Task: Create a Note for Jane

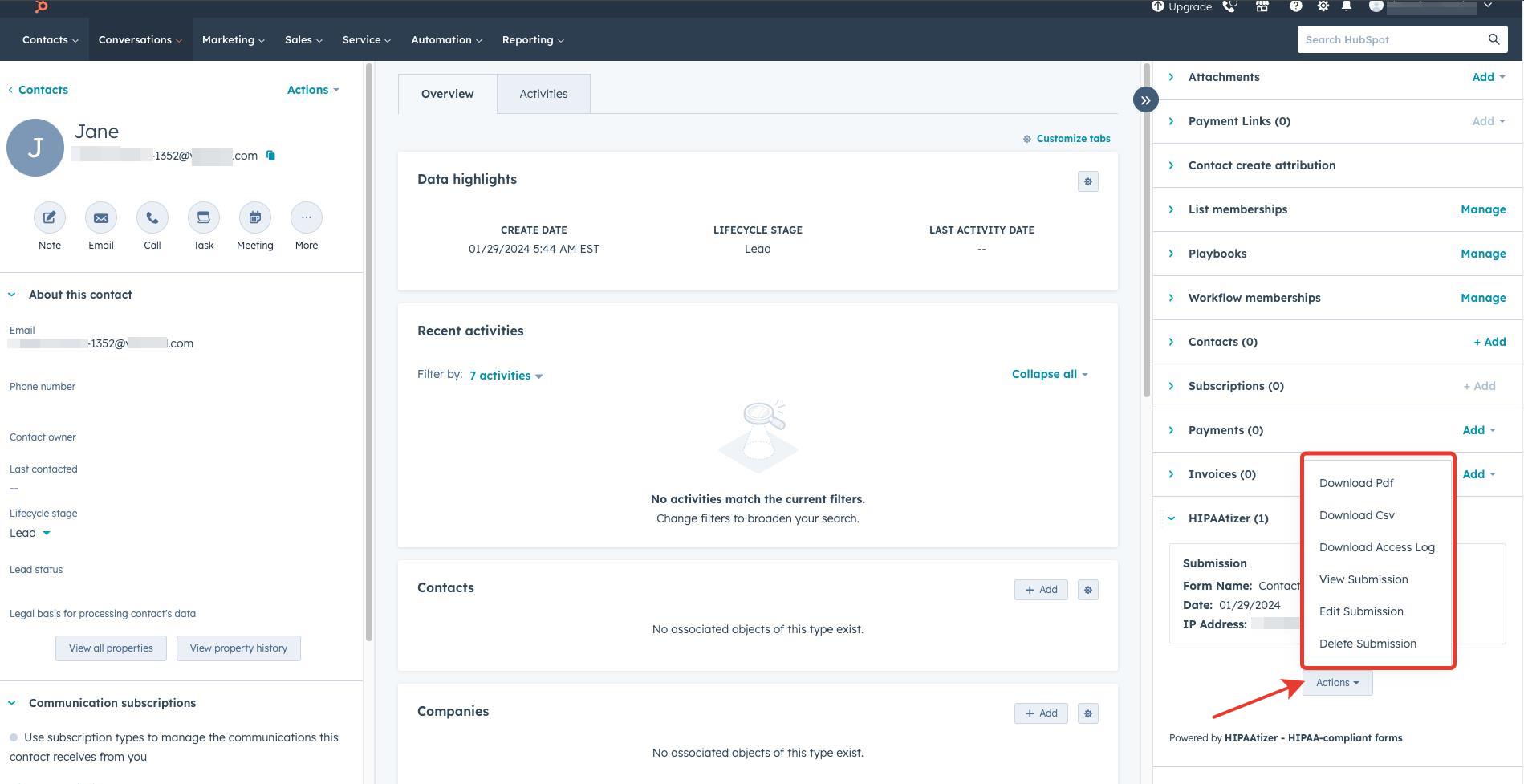Action: click(49, 217)
